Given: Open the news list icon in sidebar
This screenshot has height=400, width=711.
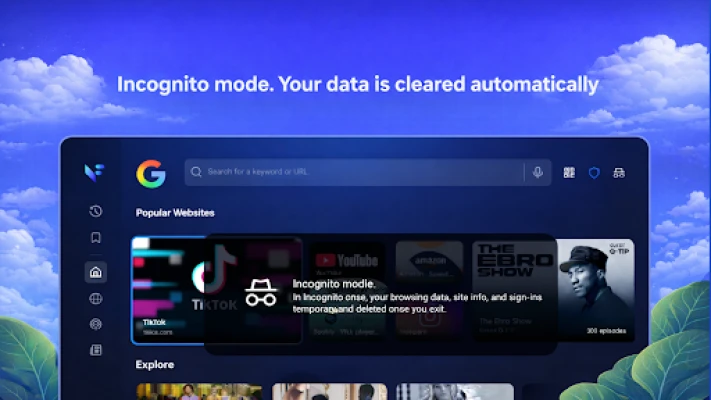Looking at the screenshot, I should pos(96,350).
